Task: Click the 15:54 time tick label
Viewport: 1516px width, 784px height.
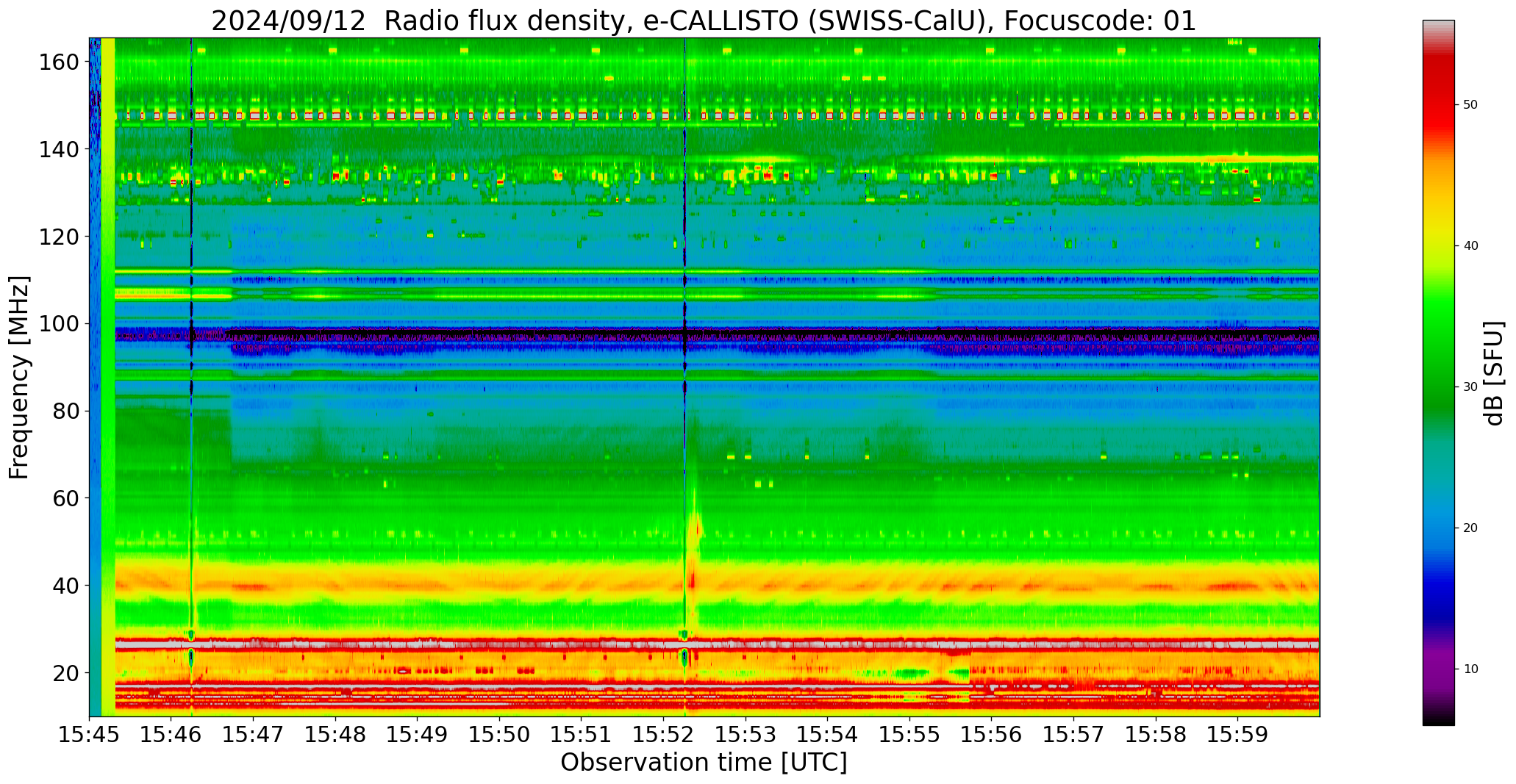Action: [827, 735]
